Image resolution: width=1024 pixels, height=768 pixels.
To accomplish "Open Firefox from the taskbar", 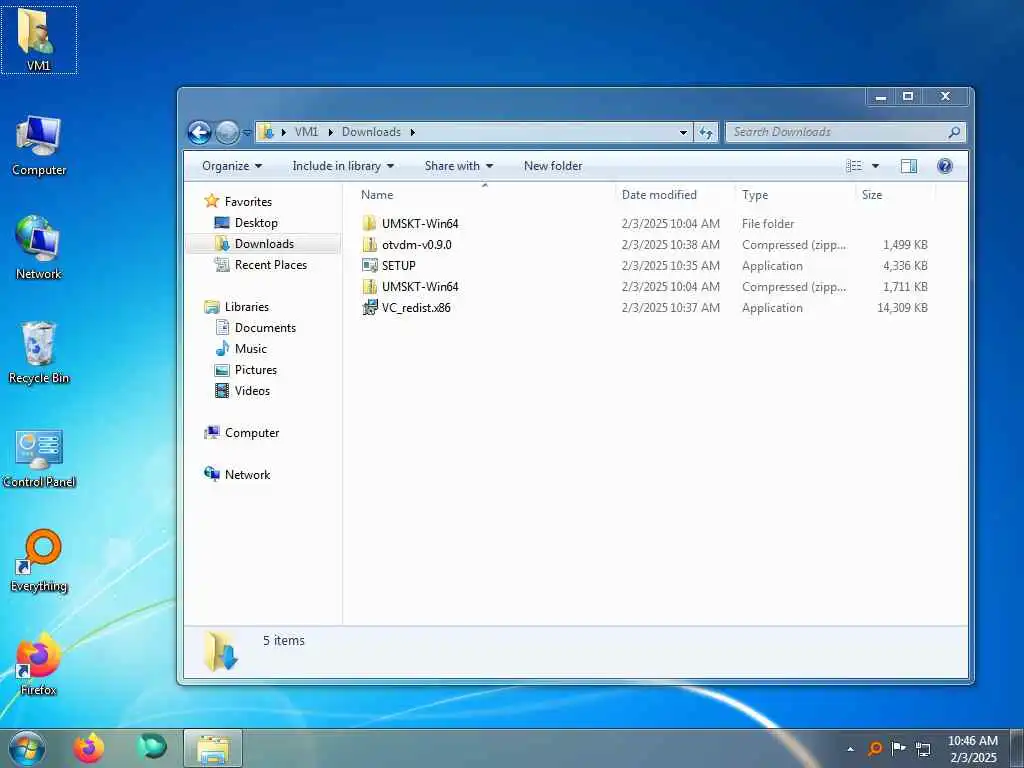I will (88, 748).
